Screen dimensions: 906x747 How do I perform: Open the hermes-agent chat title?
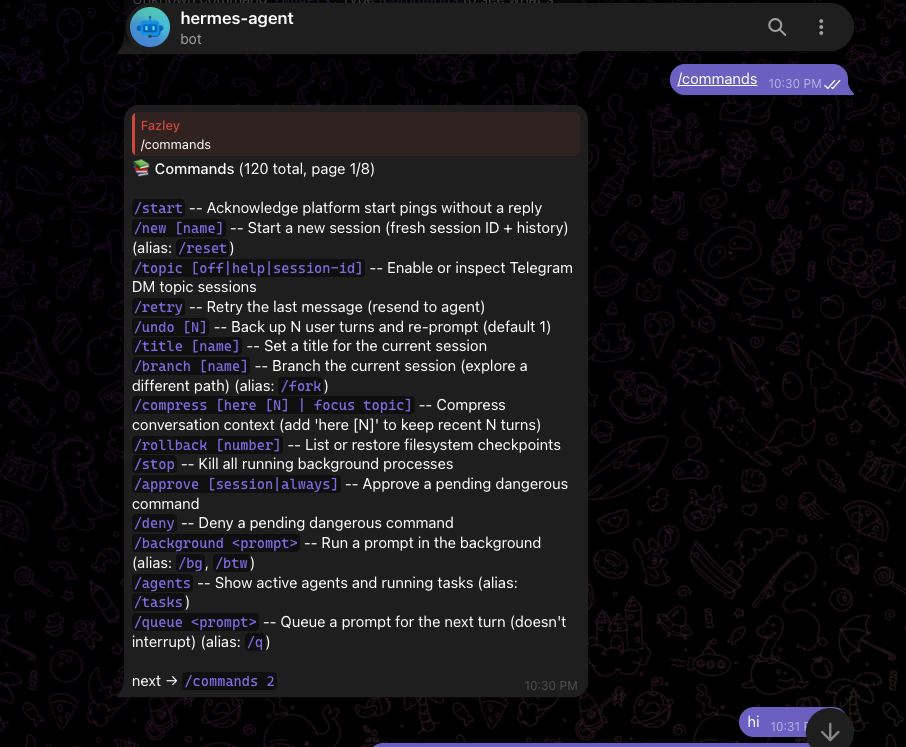[237, 18]
